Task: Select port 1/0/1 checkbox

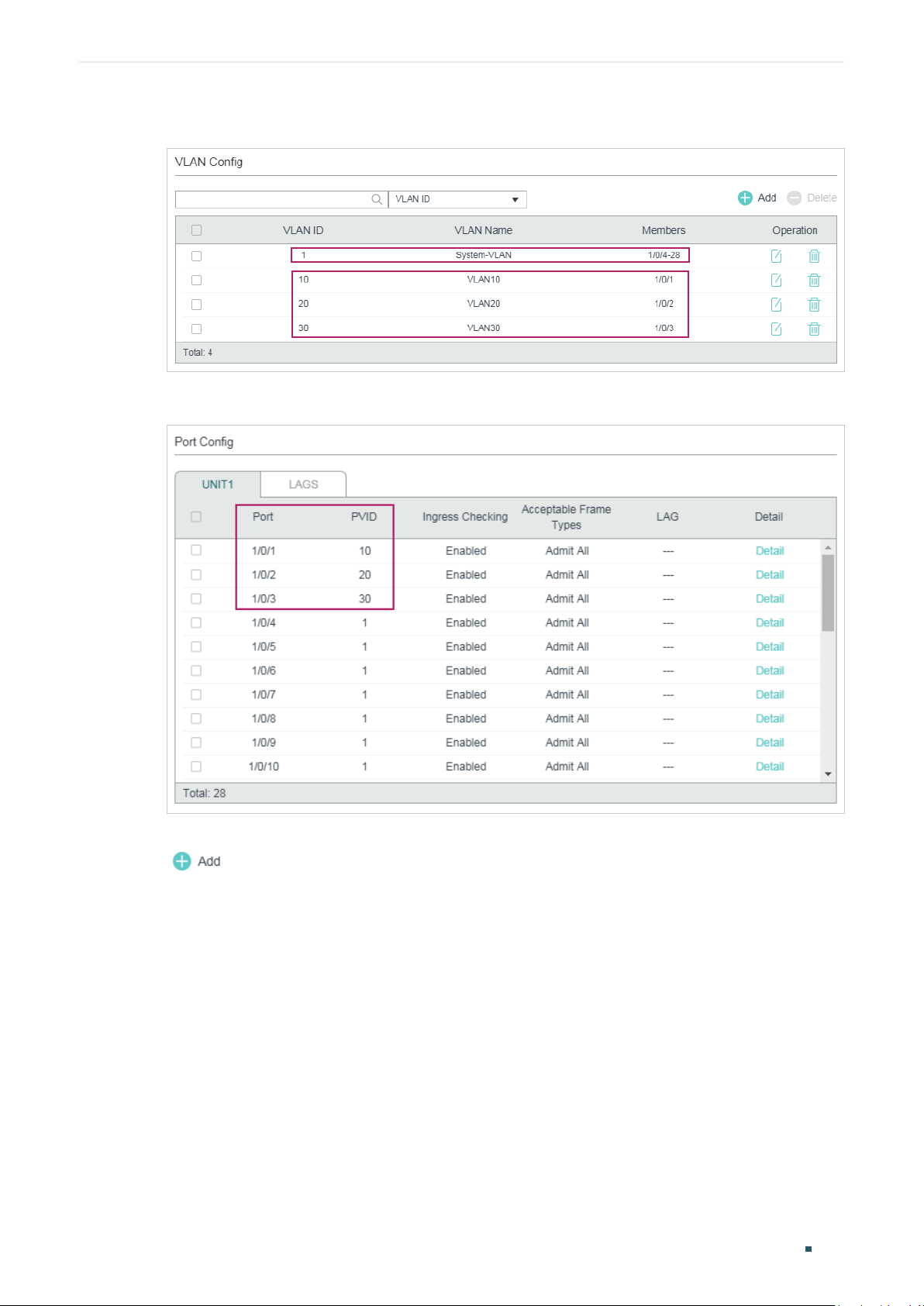Action: (x=196, y=550)
